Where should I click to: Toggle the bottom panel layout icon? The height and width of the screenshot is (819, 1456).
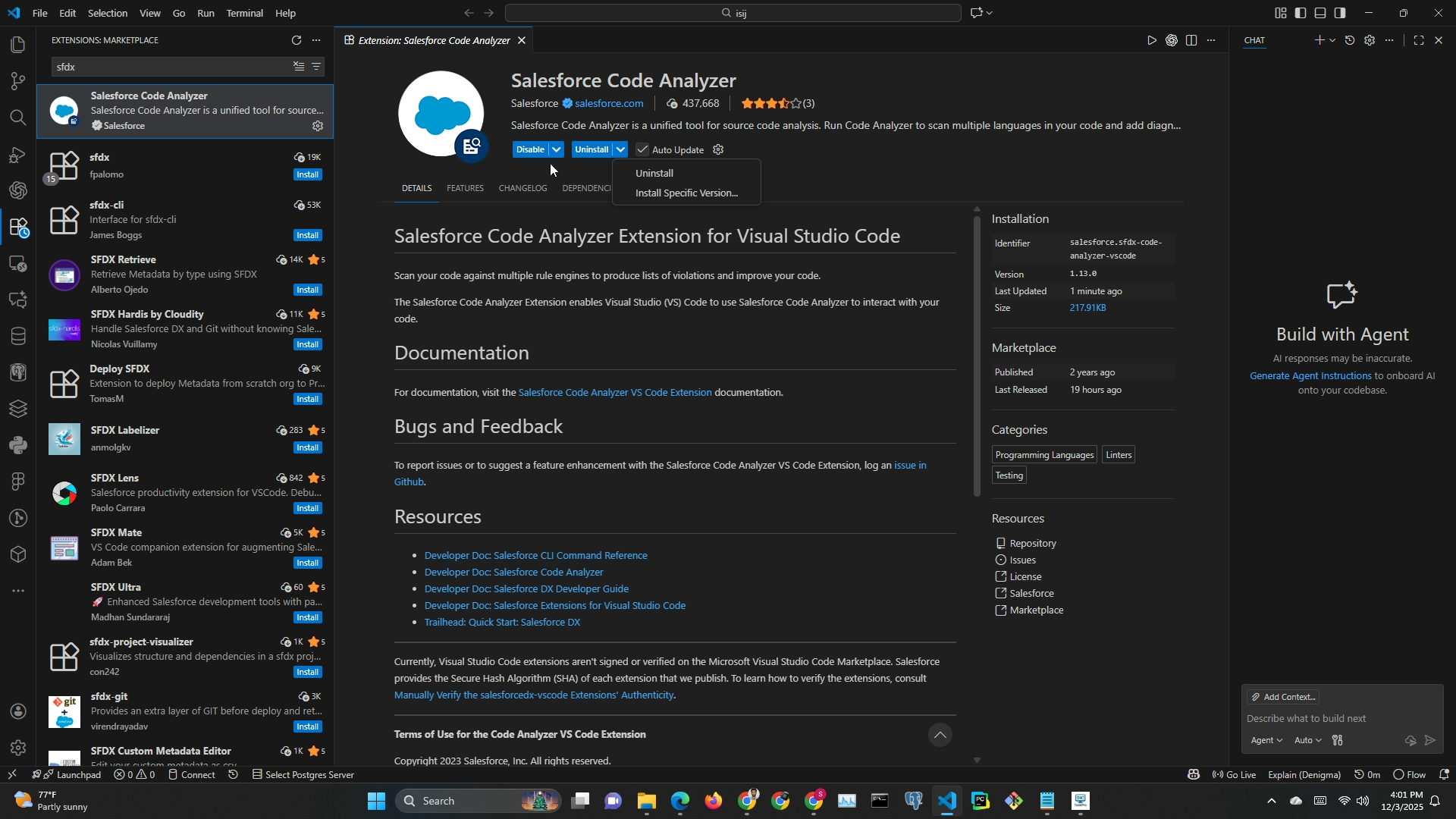1320,13
